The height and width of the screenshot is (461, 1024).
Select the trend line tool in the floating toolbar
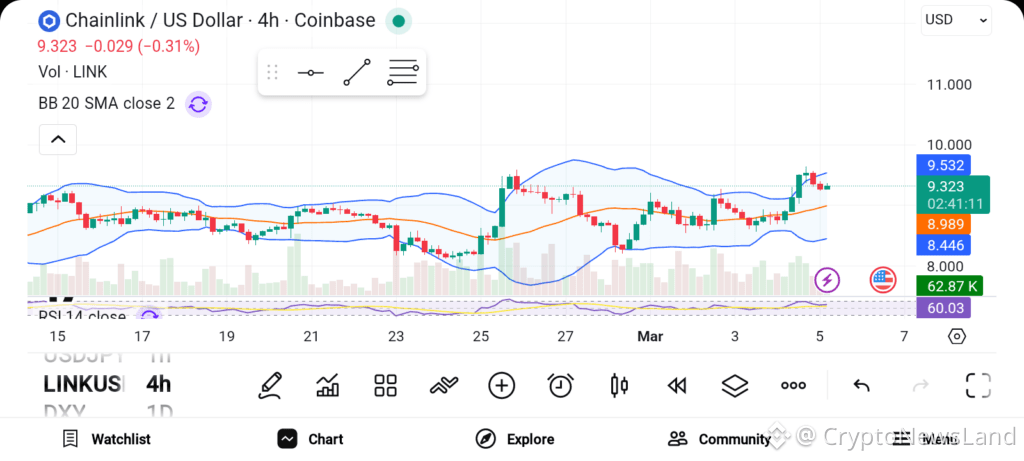[x=357, y=72]
